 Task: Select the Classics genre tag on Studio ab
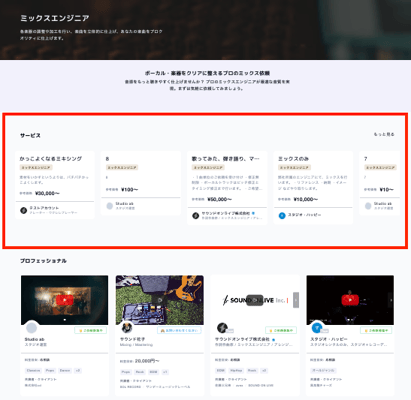[x=33, y=370]
